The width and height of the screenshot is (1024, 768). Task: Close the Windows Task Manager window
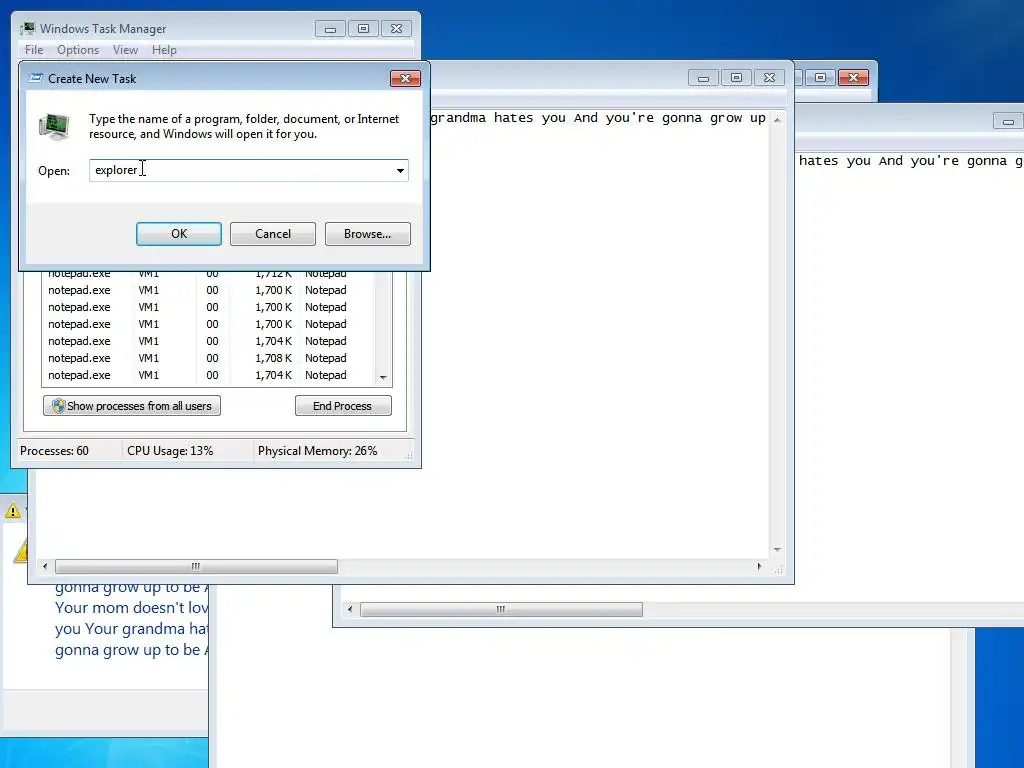[x=396, y=29]
